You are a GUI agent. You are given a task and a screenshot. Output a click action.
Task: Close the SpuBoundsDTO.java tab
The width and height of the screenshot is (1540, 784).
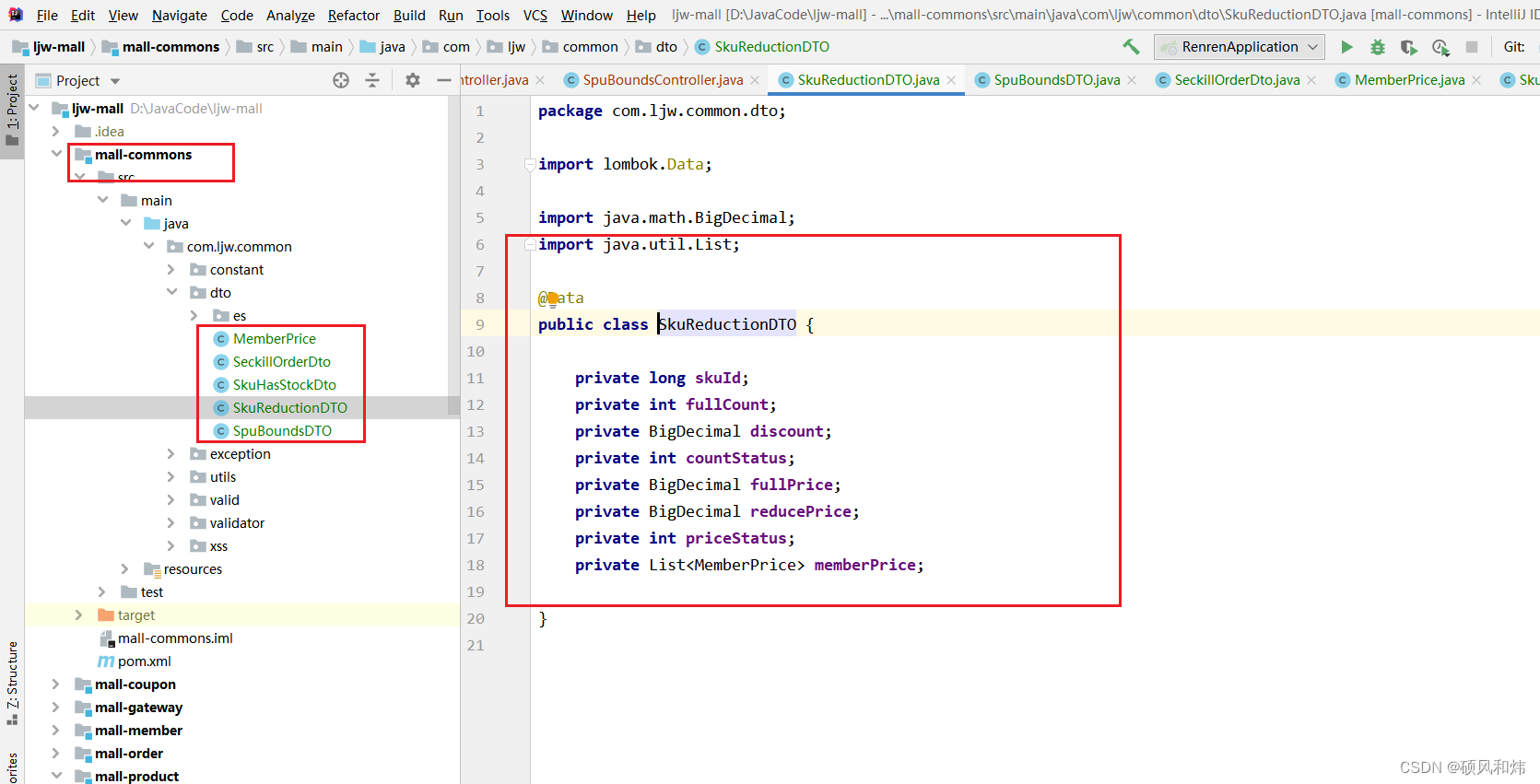pos(1132,80)
